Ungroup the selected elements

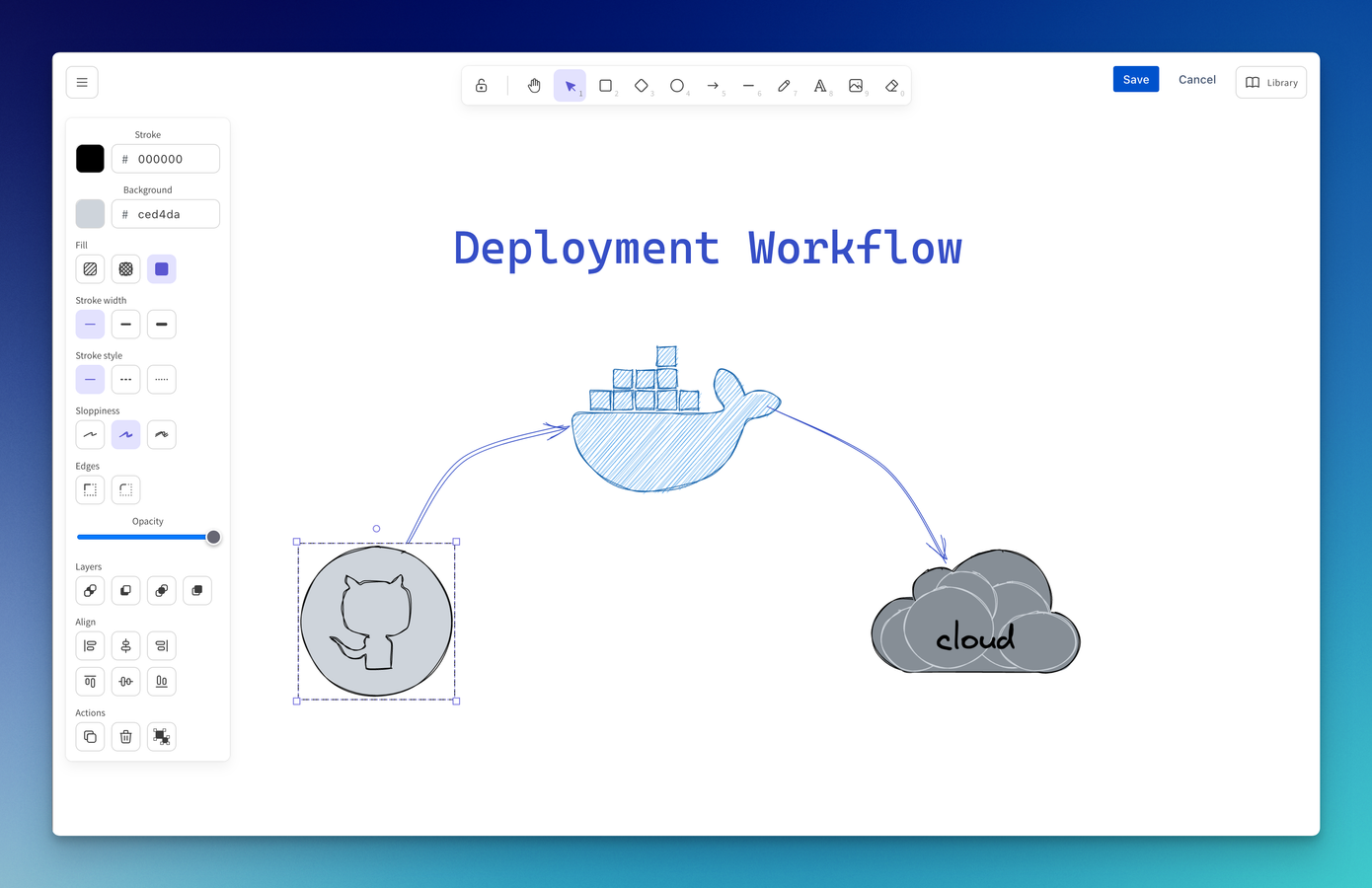tap(162, 736)
